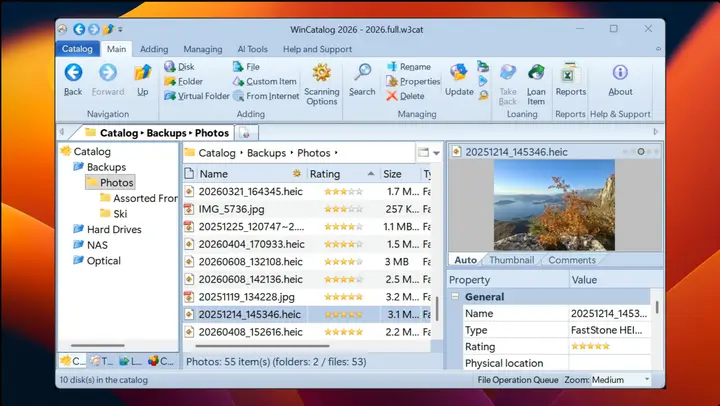
Task: Click the Up folder icon in ribbon
Action: pos(142,73)
